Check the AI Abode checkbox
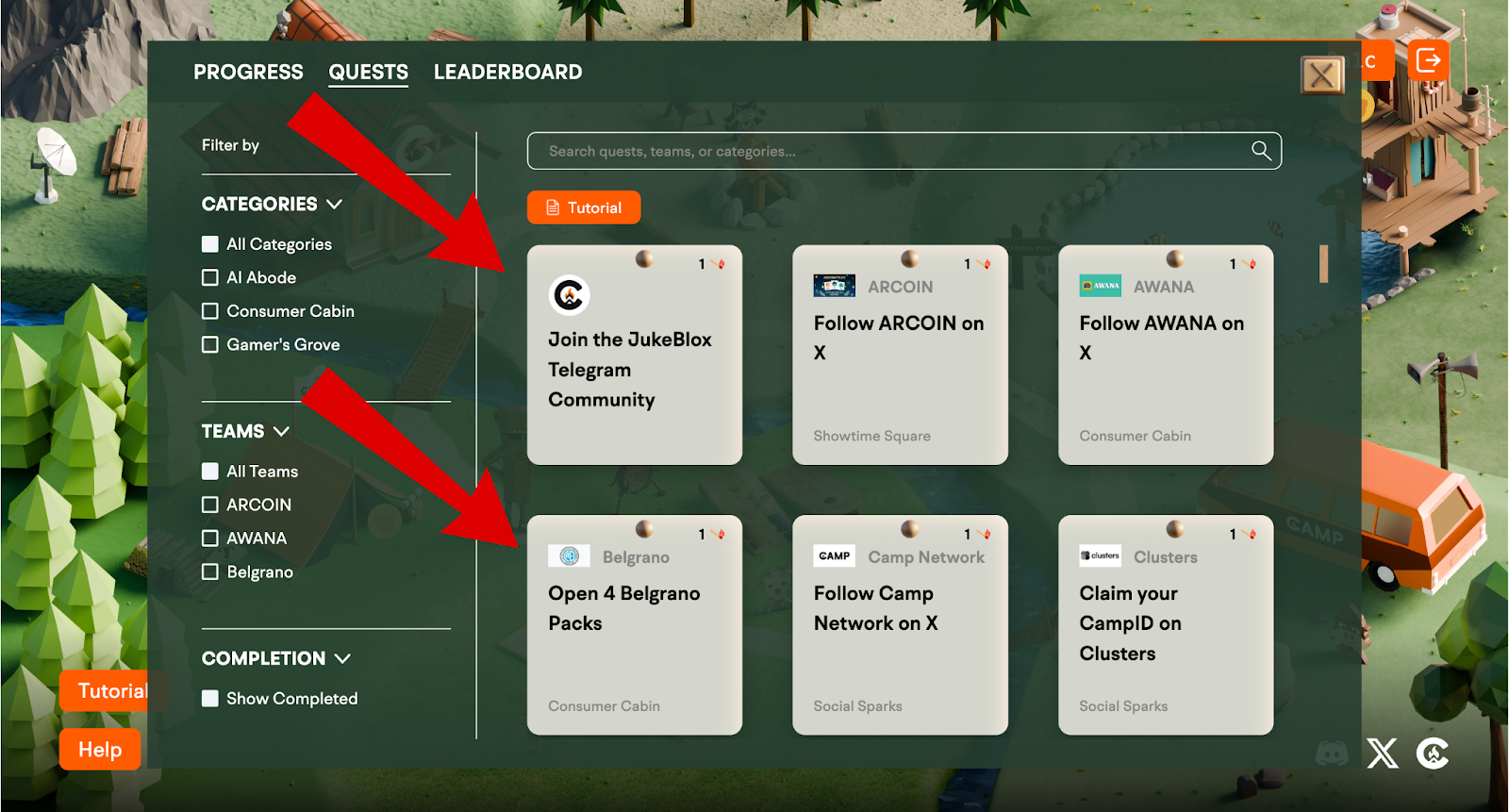This screenshot has height=812, width=1509. click(210, 277)
